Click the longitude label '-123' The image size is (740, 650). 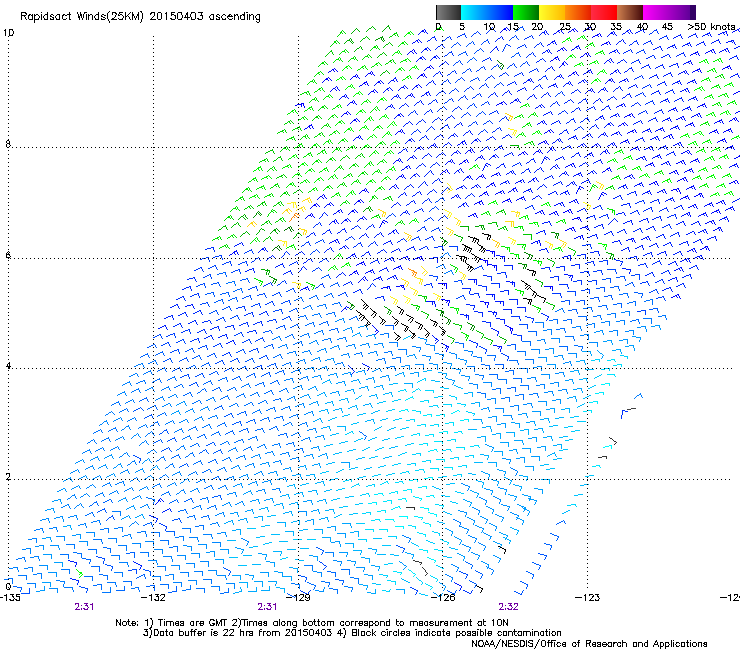(x=588, y=598)
